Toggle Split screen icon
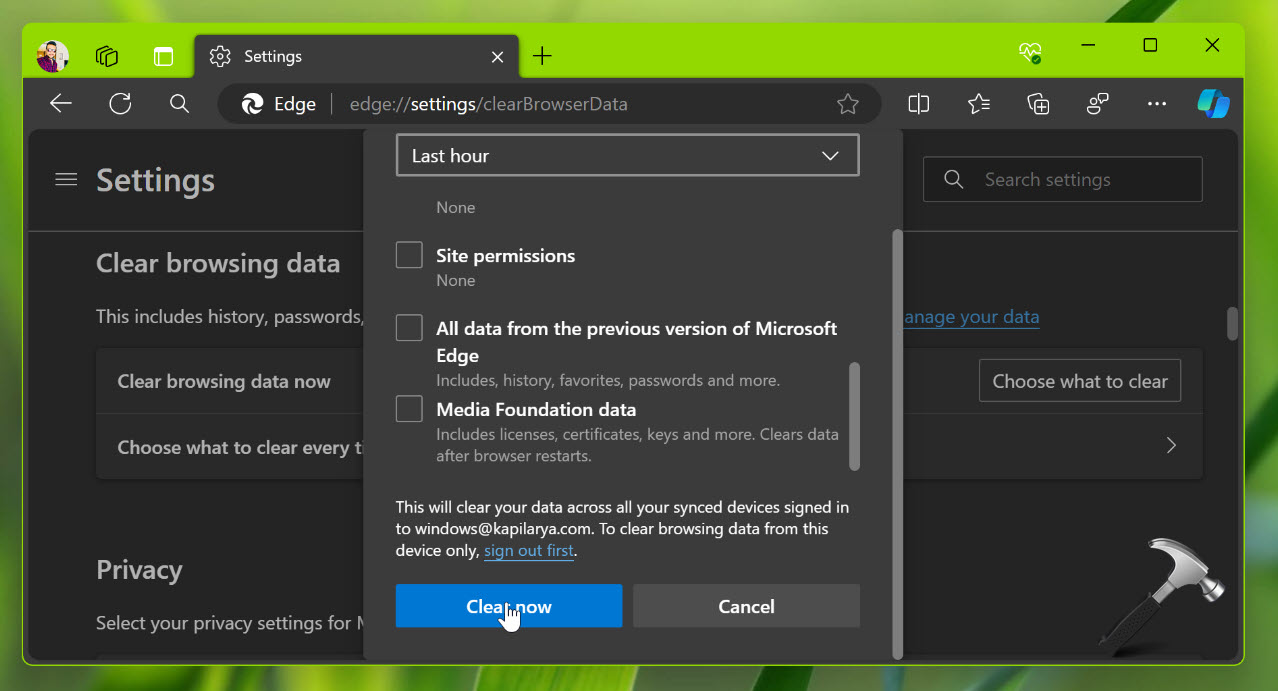The height and width of the screenshot is (691, 1278). [918, 104]
